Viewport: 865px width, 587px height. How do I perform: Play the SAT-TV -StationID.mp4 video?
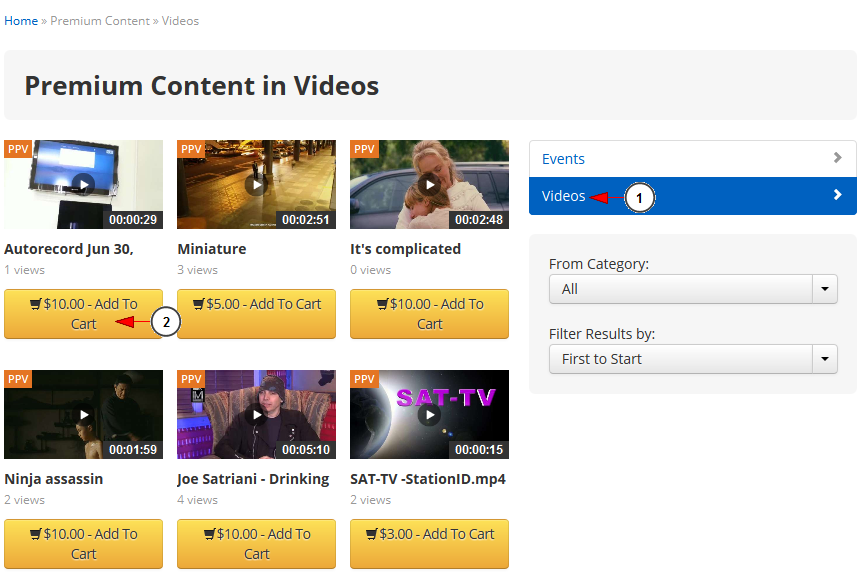tap(429, 414)
